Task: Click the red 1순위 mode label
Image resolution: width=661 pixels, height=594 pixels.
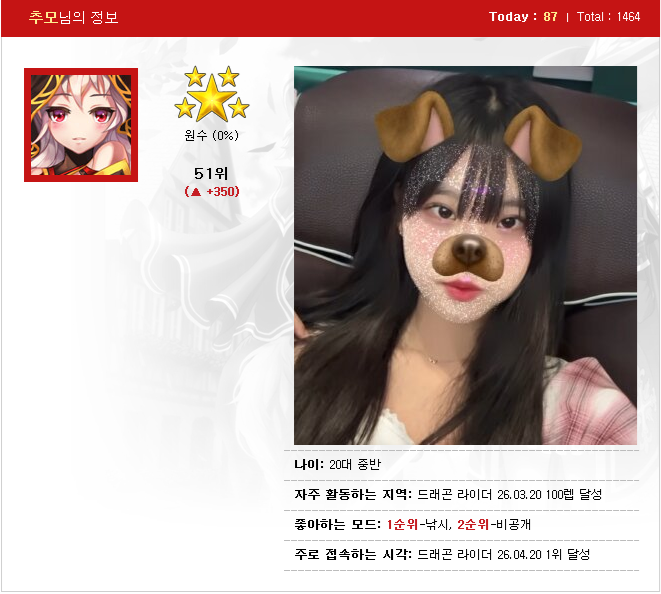Action: [x=402, y=524]
